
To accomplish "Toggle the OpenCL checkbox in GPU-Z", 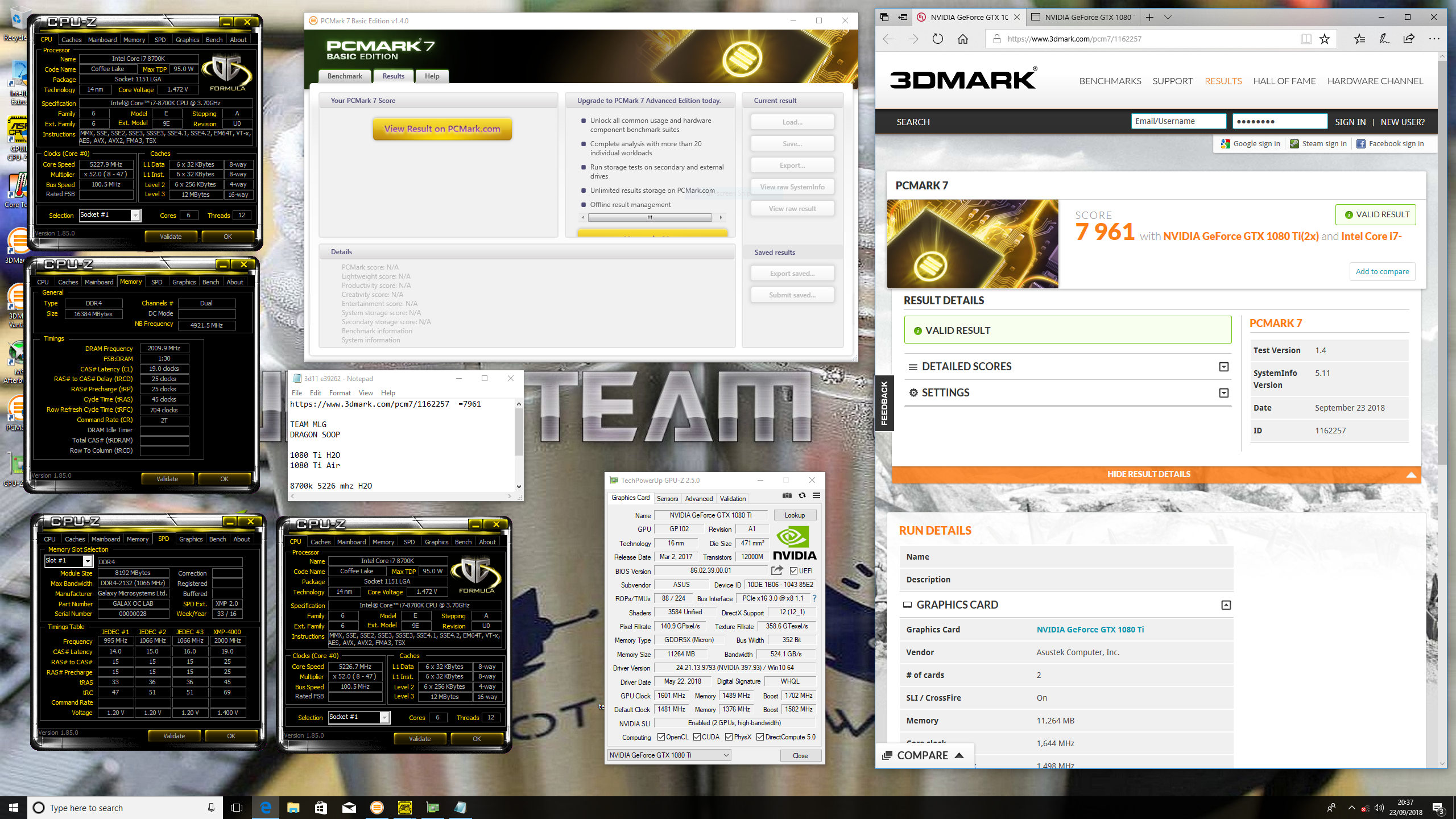I will (x=661, y=737).
